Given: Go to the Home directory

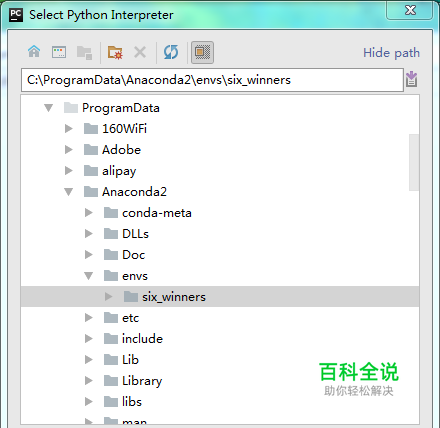Looking at the screenshot, I should click(x=34, y=52).
